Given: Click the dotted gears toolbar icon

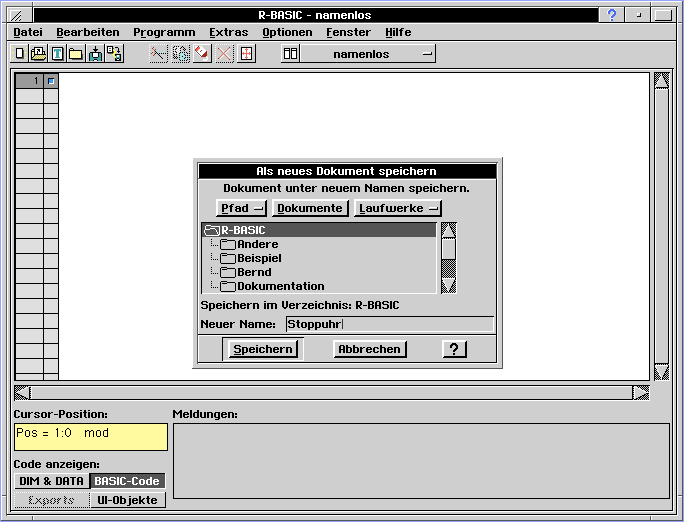Looking at the screenshot, I should coord(181,54).
